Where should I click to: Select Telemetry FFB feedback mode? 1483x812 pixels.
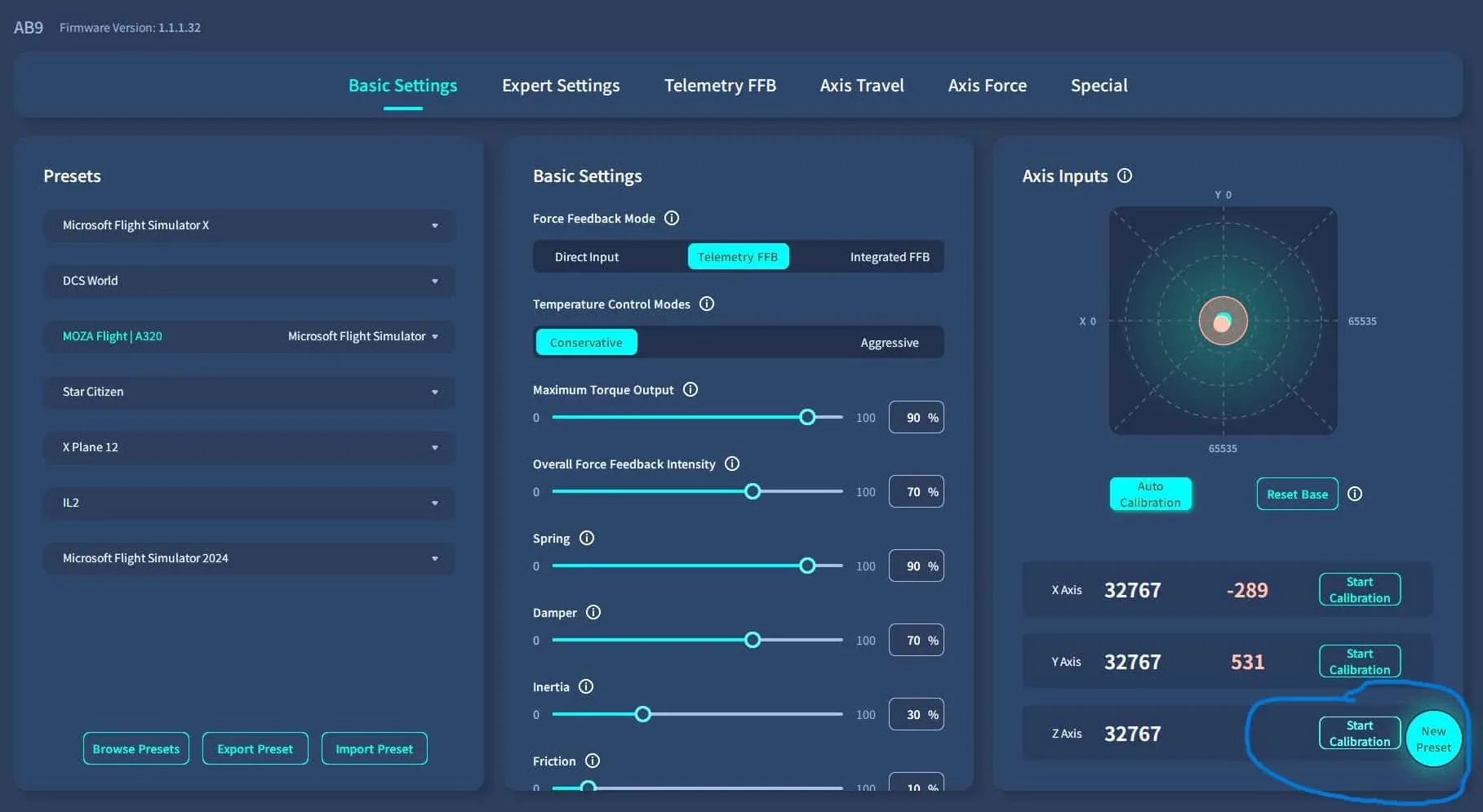pyautogui.click(x=738, y=256)
